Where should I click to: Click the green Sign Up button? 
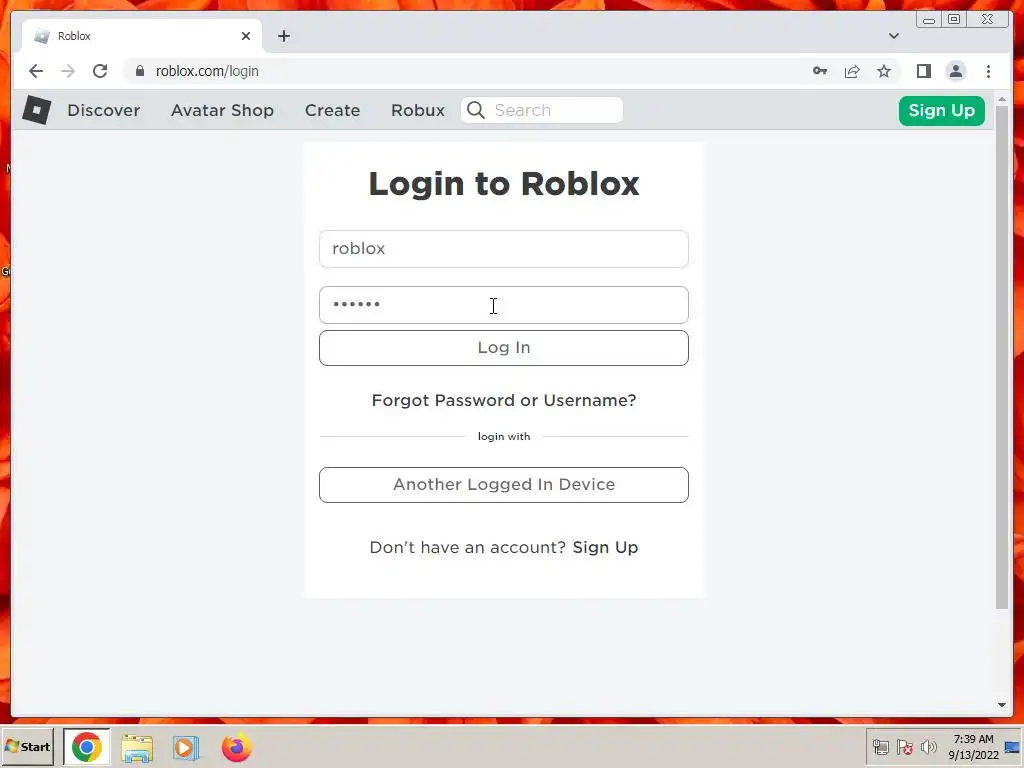pyautogui.click(x=942, y=110)
